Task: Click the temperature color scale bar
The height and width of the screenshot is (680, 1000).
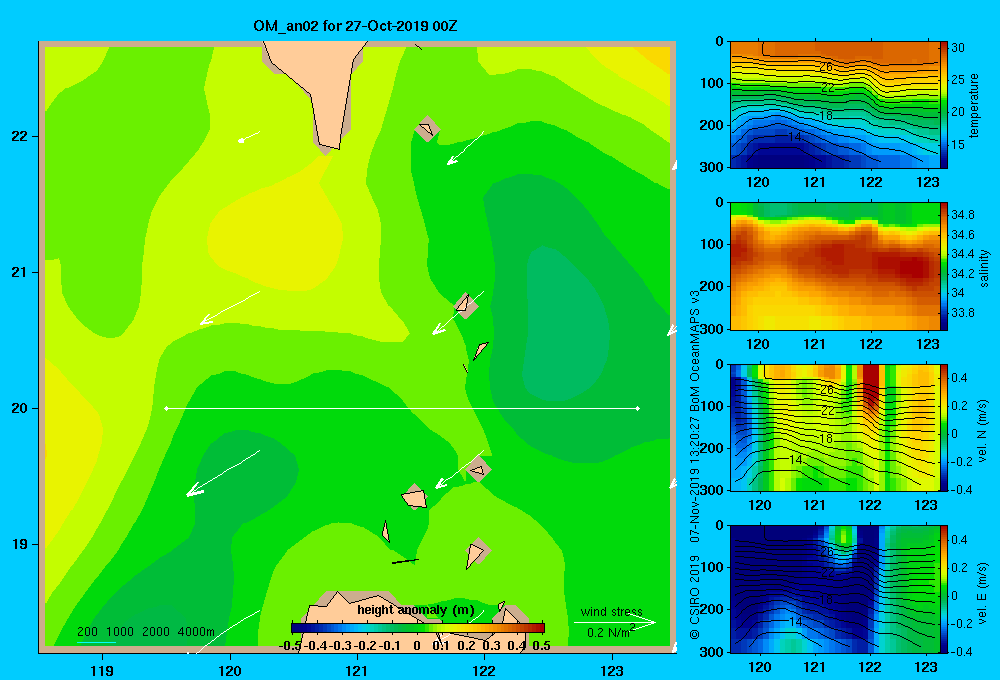Action: pos(944,105)
